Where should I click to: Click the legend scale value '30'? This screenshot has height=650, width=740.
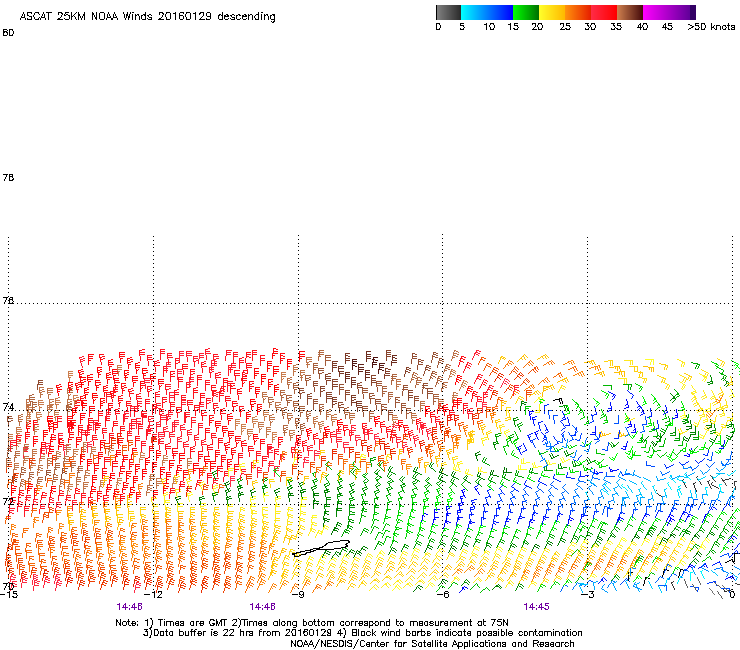(x=590, y=27)
